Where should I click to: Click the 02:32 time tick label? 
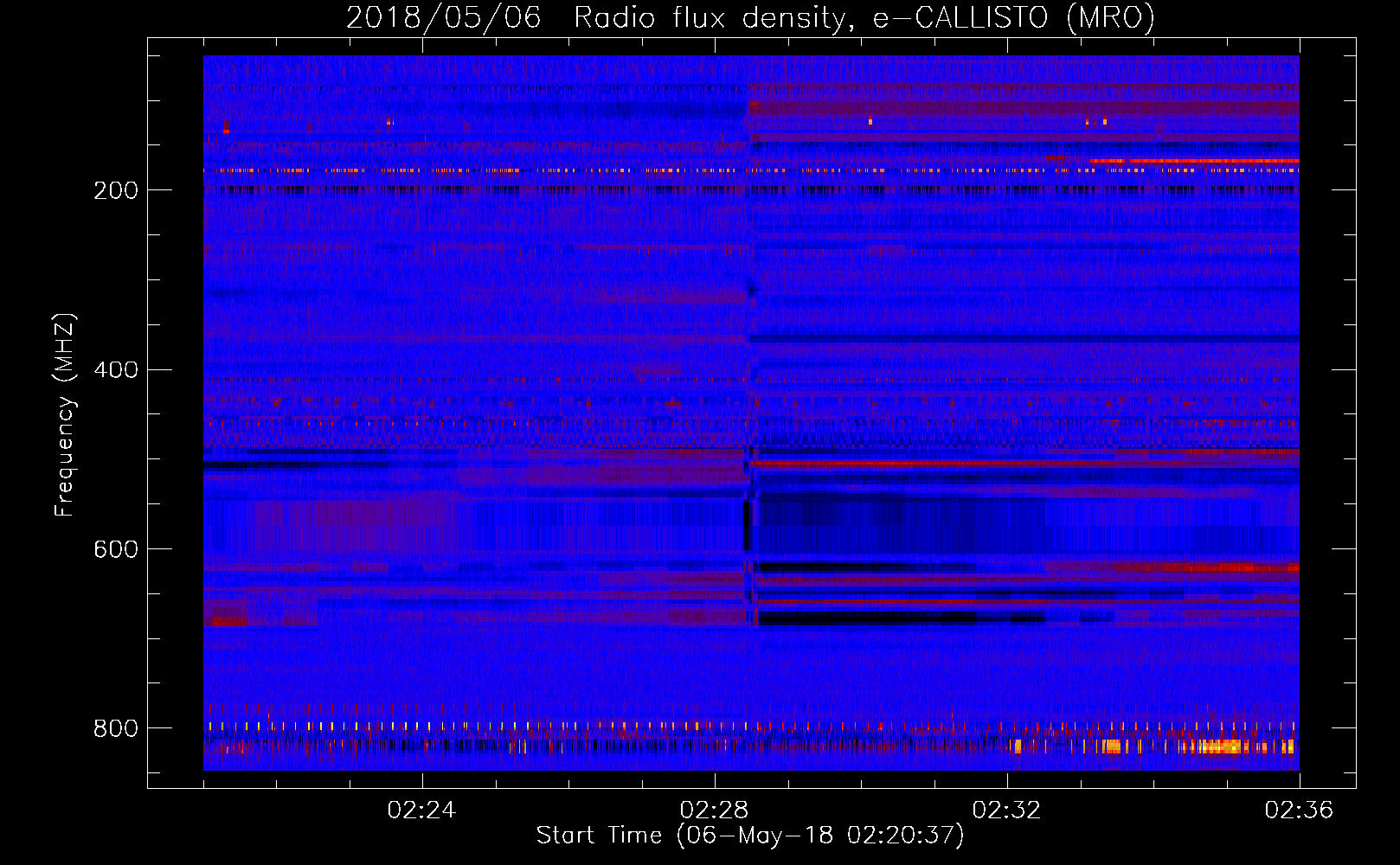click(x=1006, y=811)
